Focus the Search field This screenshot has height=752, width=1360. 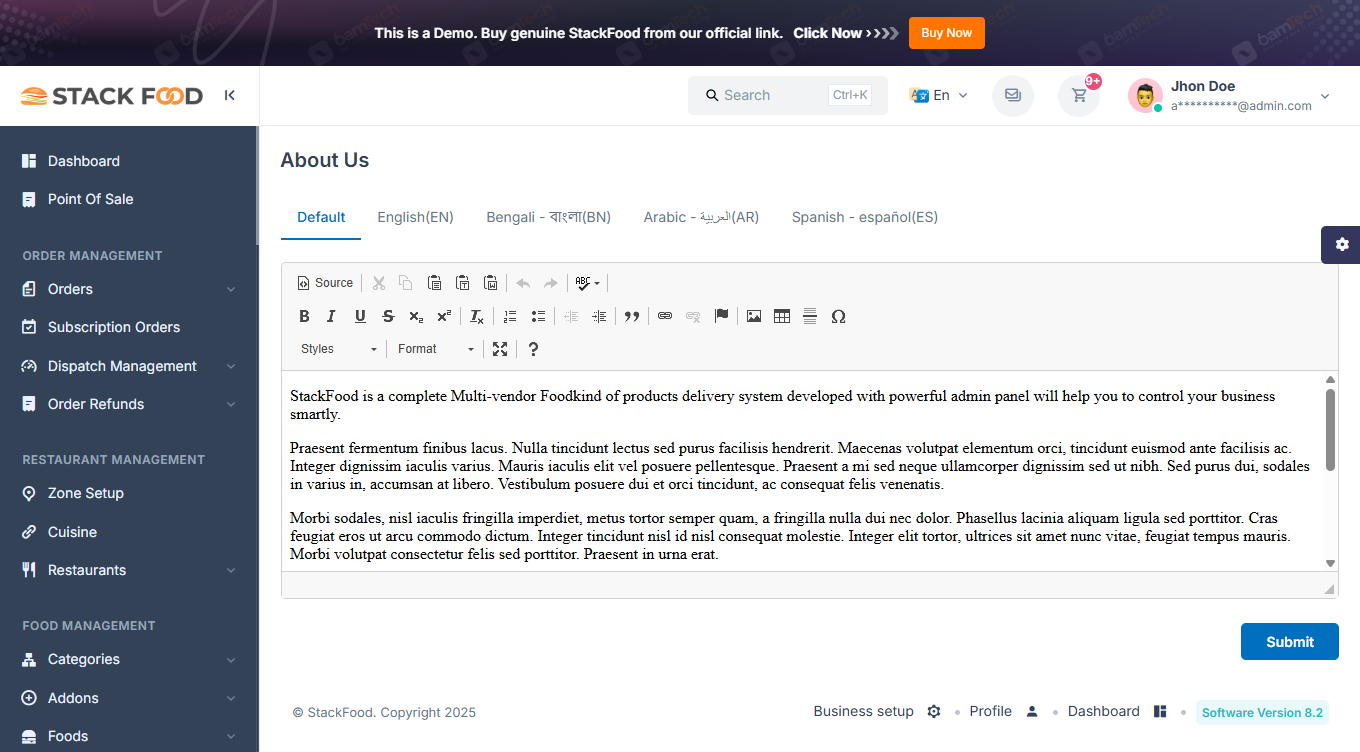788,95
